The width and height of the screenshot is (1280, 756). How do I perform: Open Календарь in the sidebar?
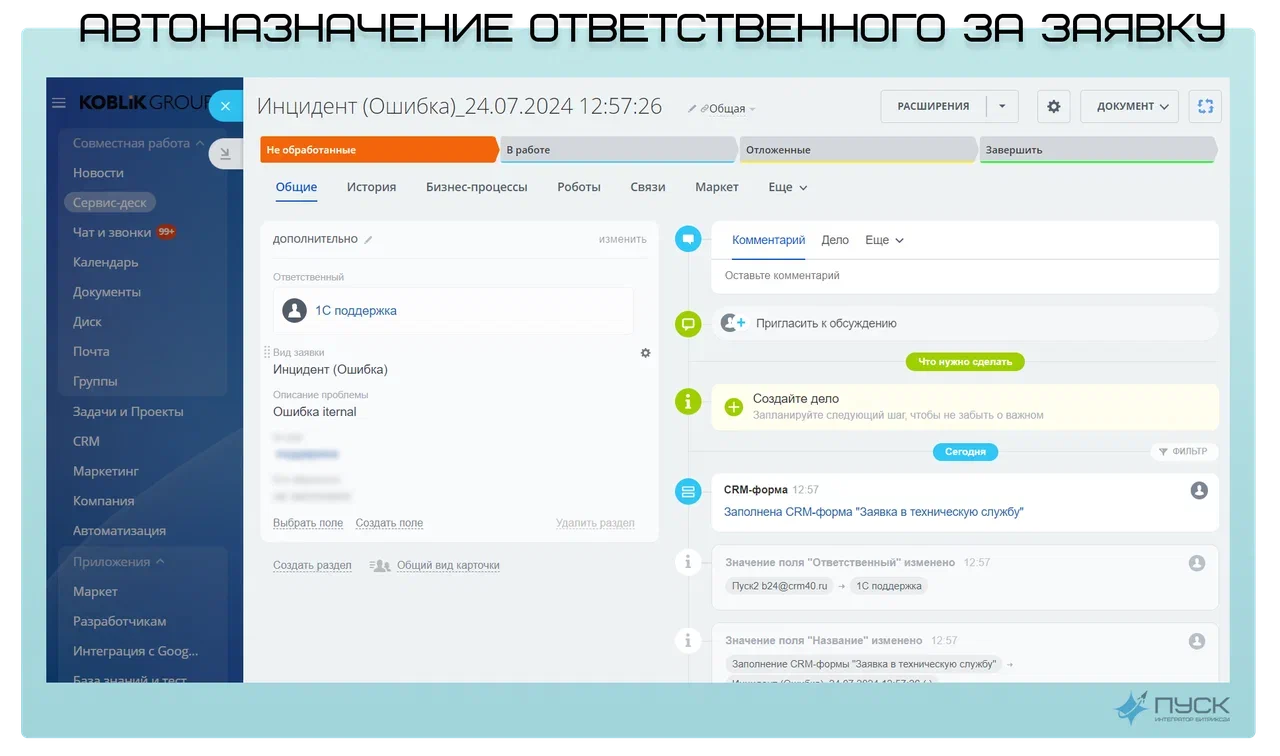click(106, 262)
